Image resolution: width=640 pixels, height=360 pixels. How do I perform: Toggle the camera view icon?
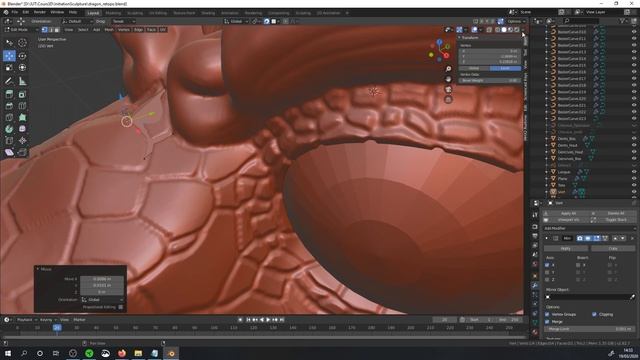point(448,89)
